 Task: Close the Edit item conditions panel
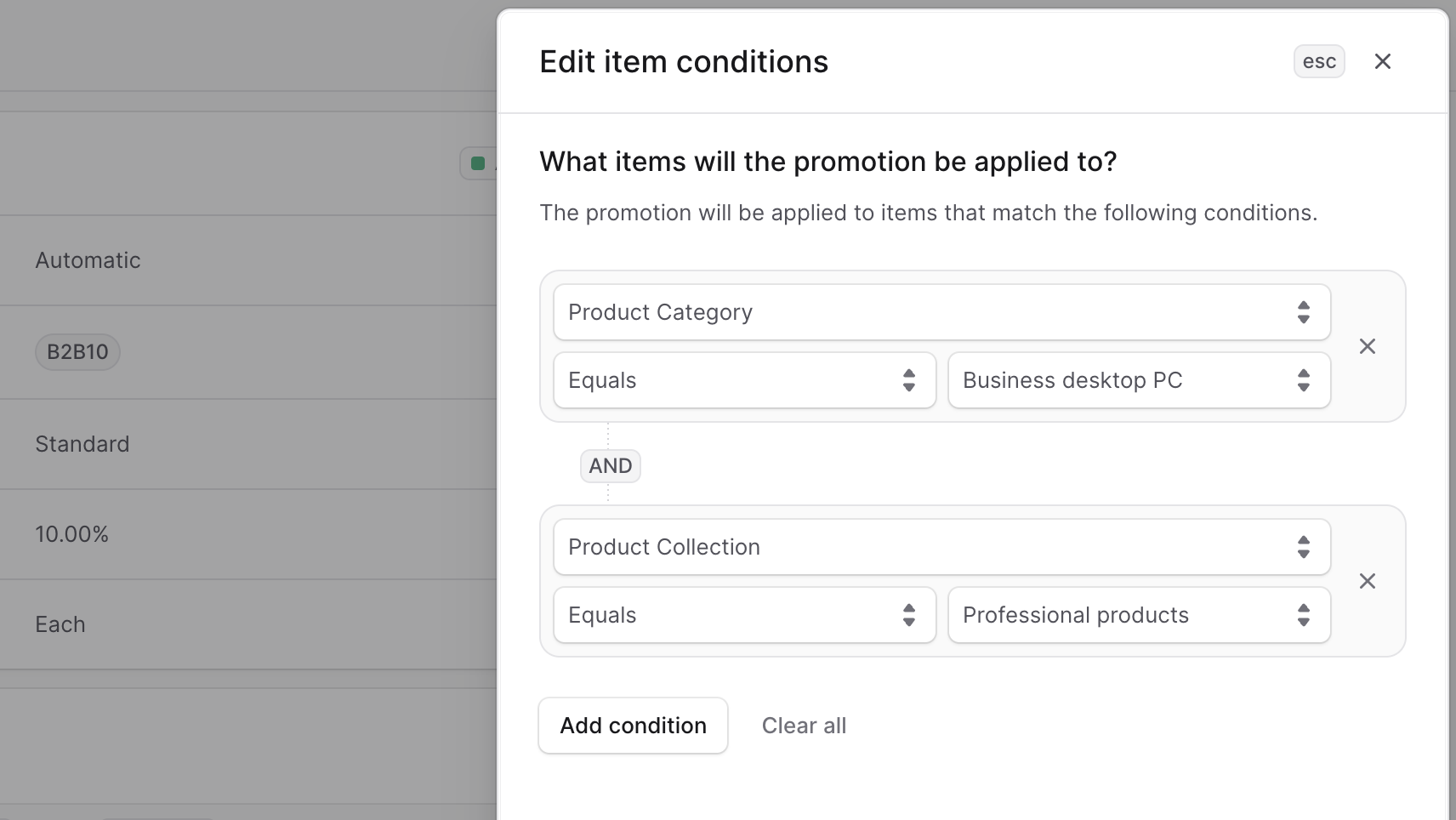[x=1382, y=61]
